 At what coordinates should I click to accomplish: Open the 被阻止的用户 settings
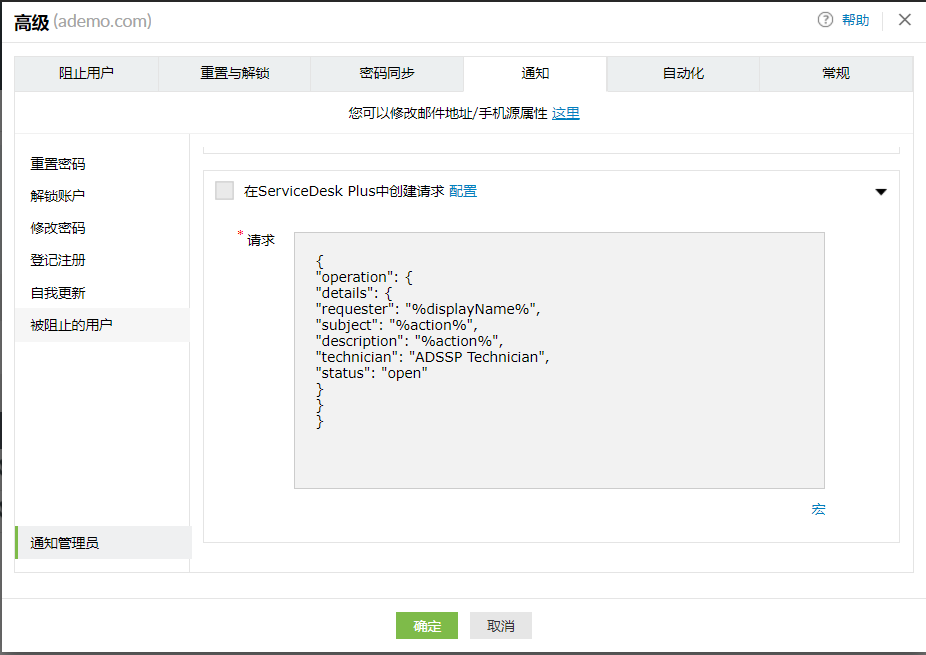(71, 324)
